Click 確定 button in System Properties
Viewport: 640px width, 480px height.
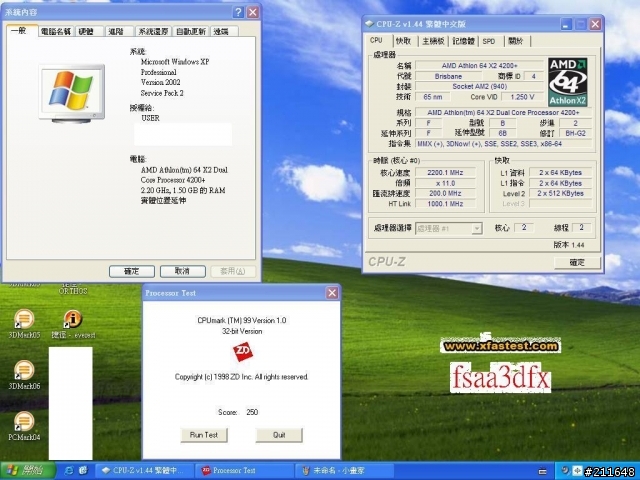[x=132, y=271]
